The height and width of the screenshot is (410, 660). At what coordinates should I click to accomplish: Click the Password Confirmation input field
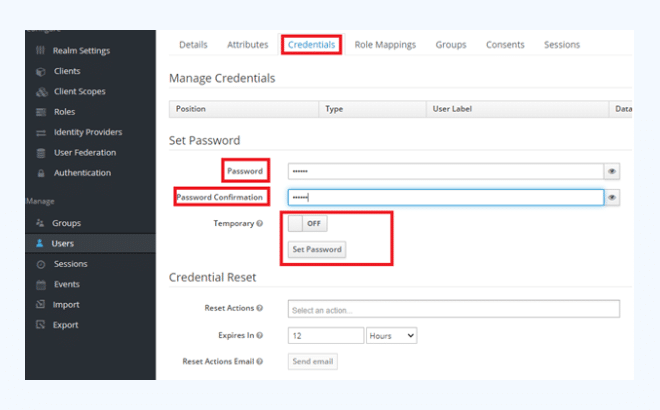pyautogui.click(x=445, y=198)
